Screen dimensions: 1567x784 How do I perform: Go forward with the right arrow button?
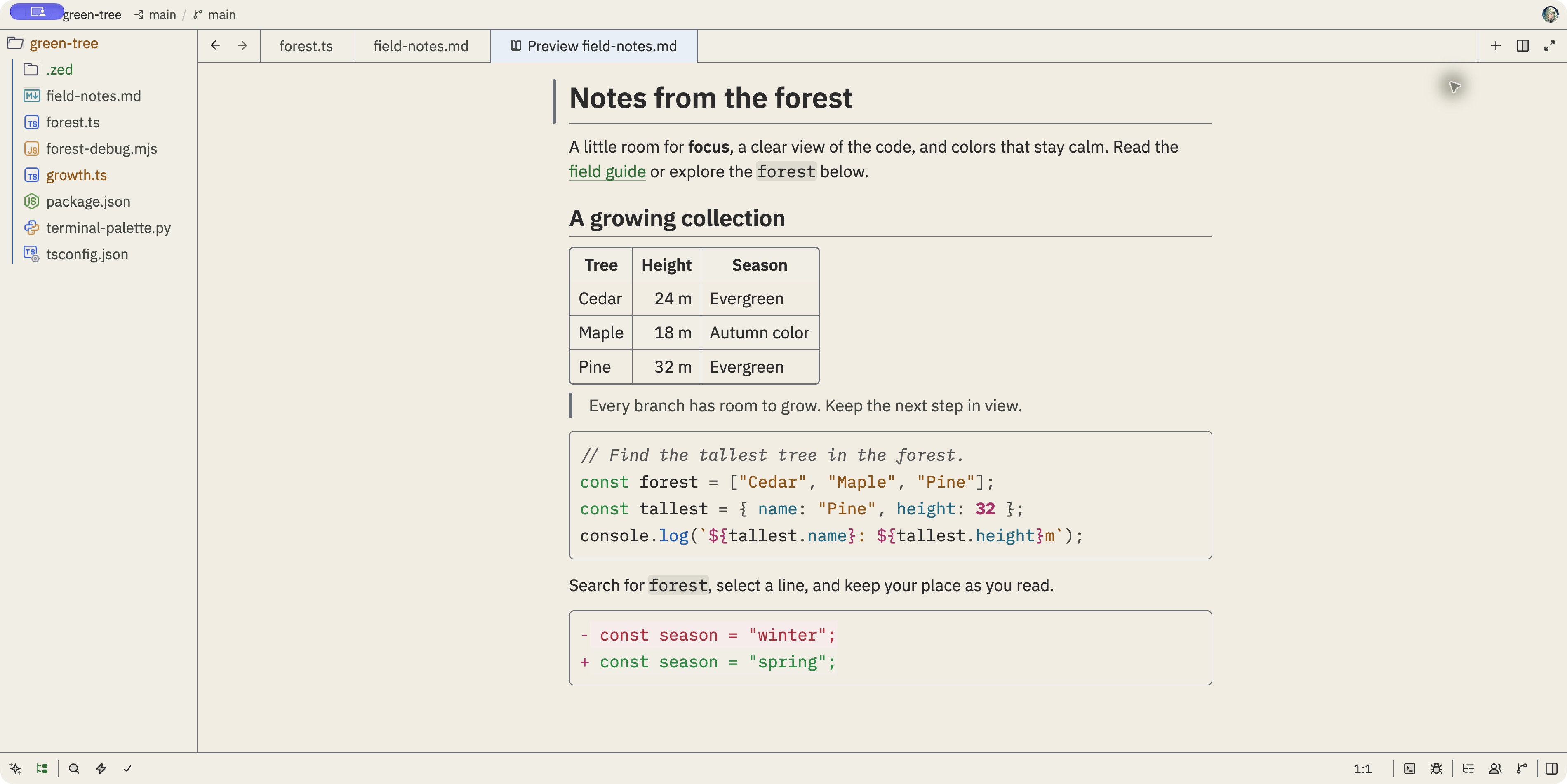click(x=242, y=46)
